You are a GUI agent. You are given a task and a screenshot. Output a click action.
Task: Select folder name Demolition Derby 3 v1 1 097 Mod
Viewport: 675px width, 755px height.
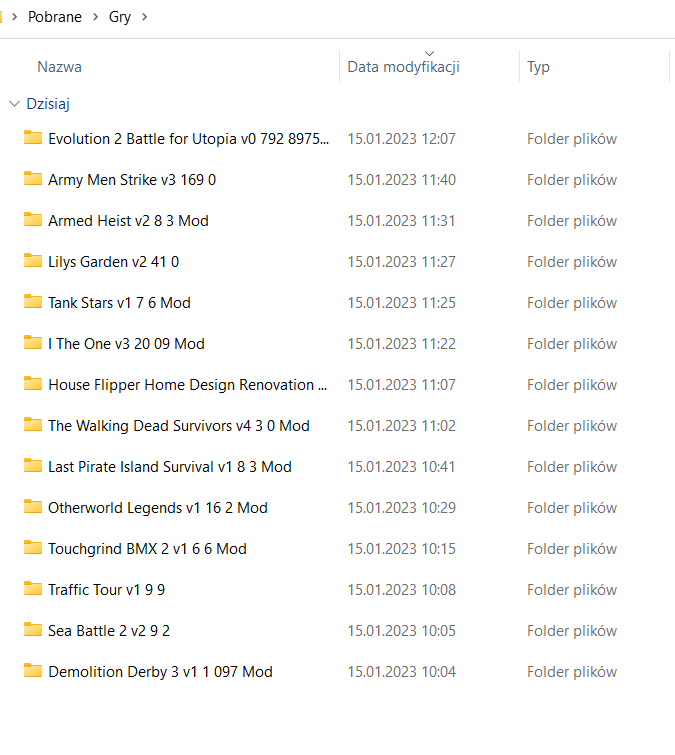(160, 672)
